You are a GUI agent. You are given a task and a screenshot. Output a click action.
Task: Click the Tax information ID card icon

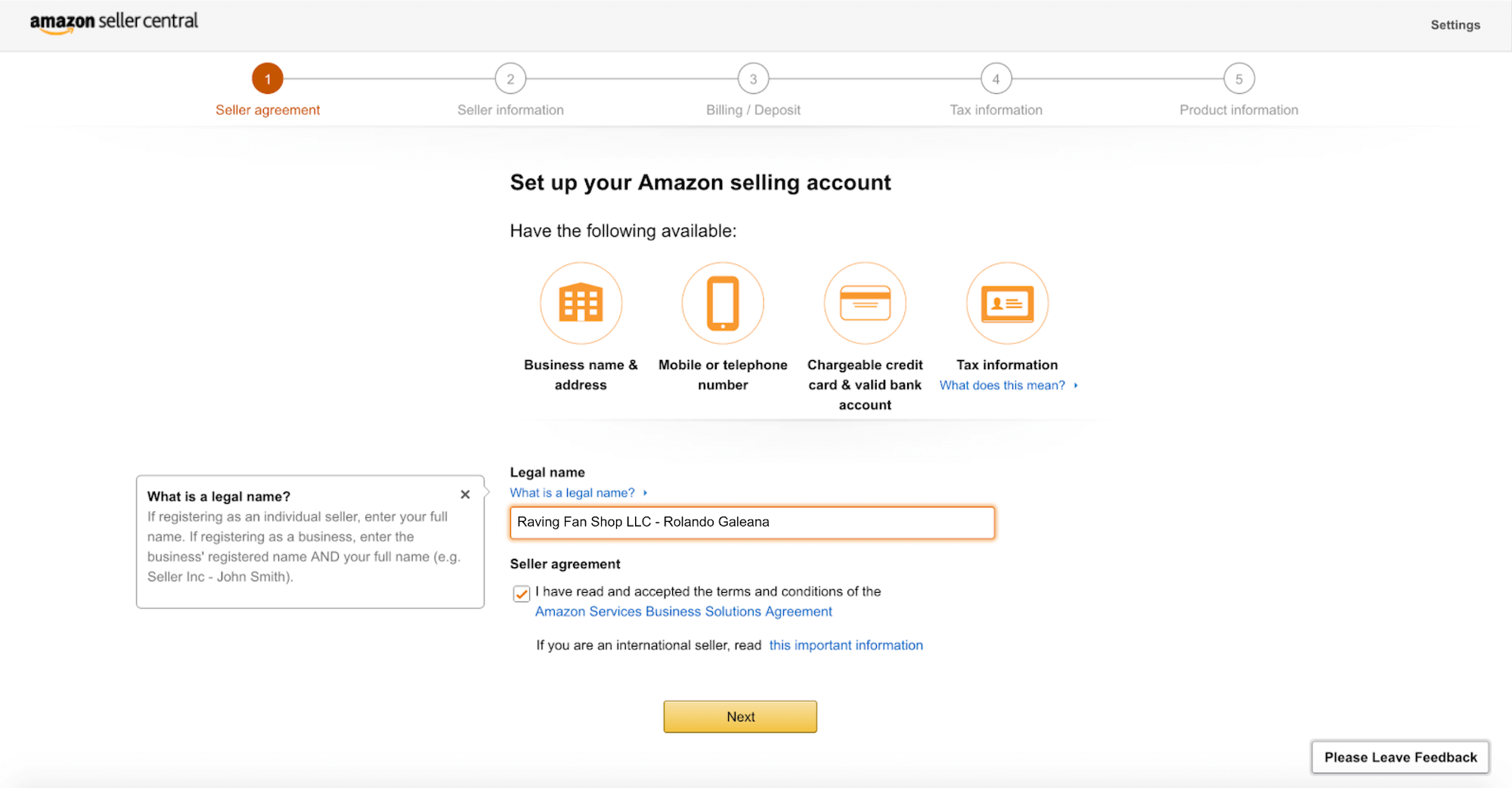(1006, 302)
